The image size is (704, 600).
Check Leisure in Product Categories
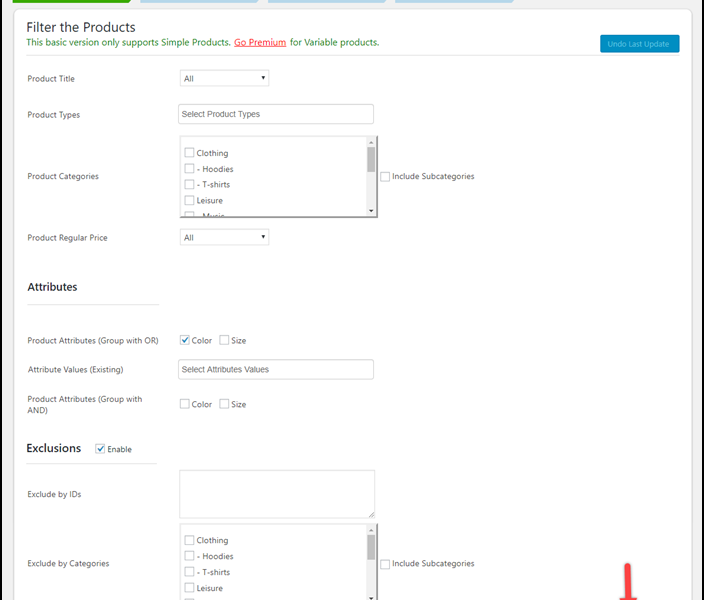click(190, 201)
